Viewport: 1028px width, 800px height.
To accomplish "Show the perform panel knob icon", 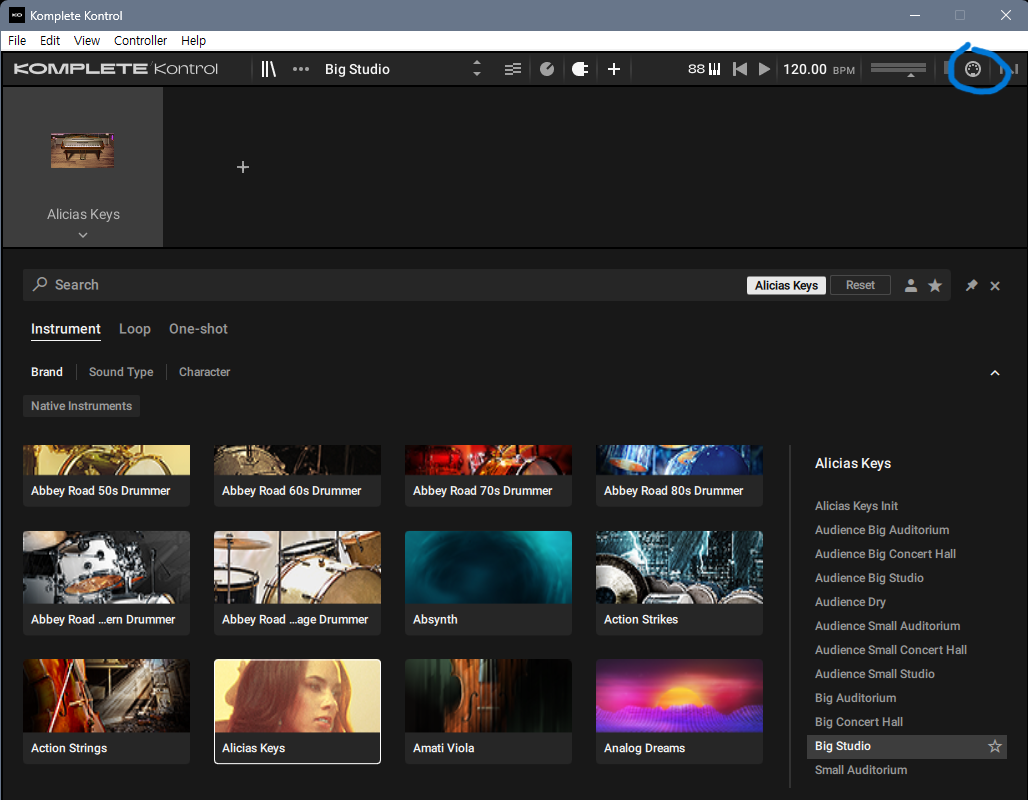I will 547,69.
